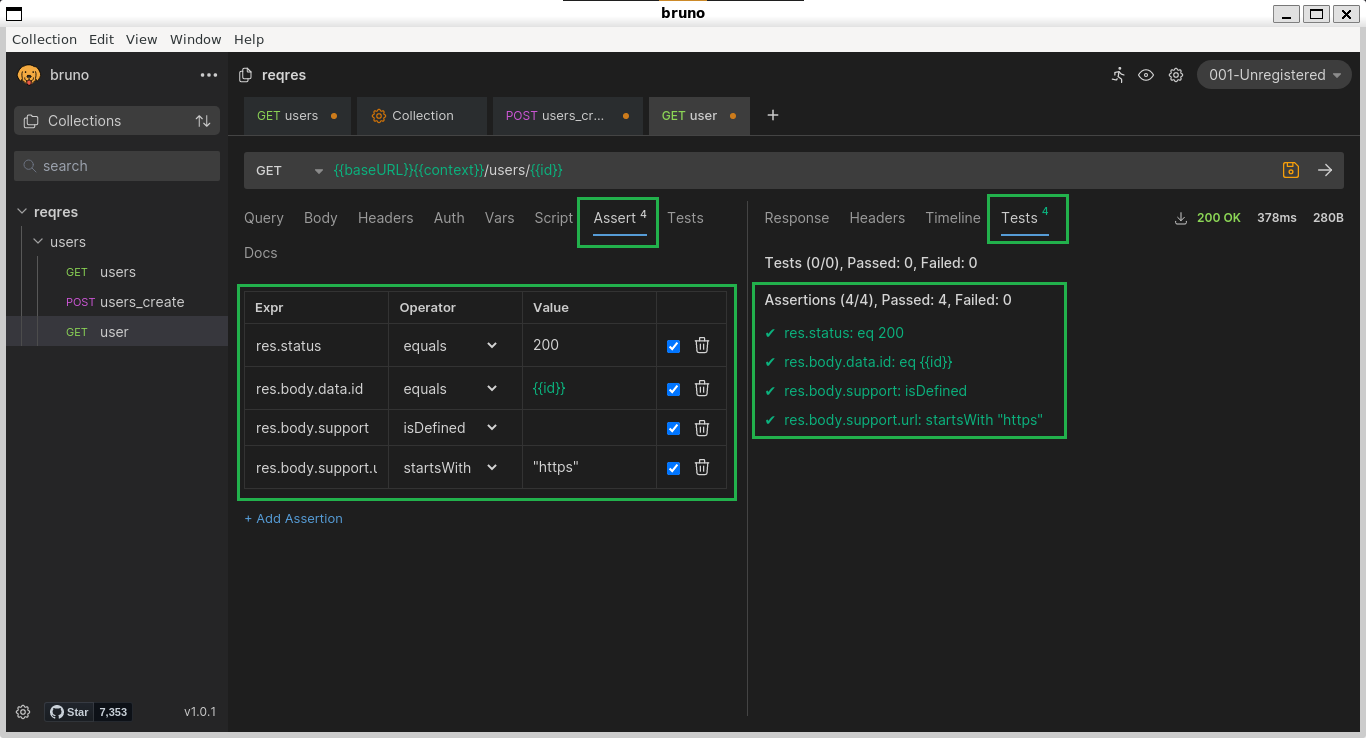Screen dimensions: 1366x738
Task: Uncheck the res.status equals 200 assertion
Action: click(673, 345)
